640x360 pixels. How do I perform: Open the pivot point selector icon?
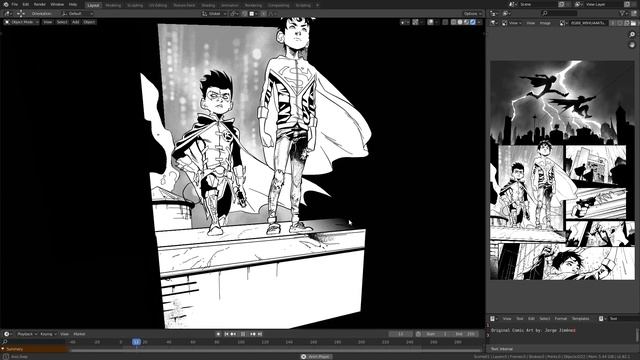234,13
